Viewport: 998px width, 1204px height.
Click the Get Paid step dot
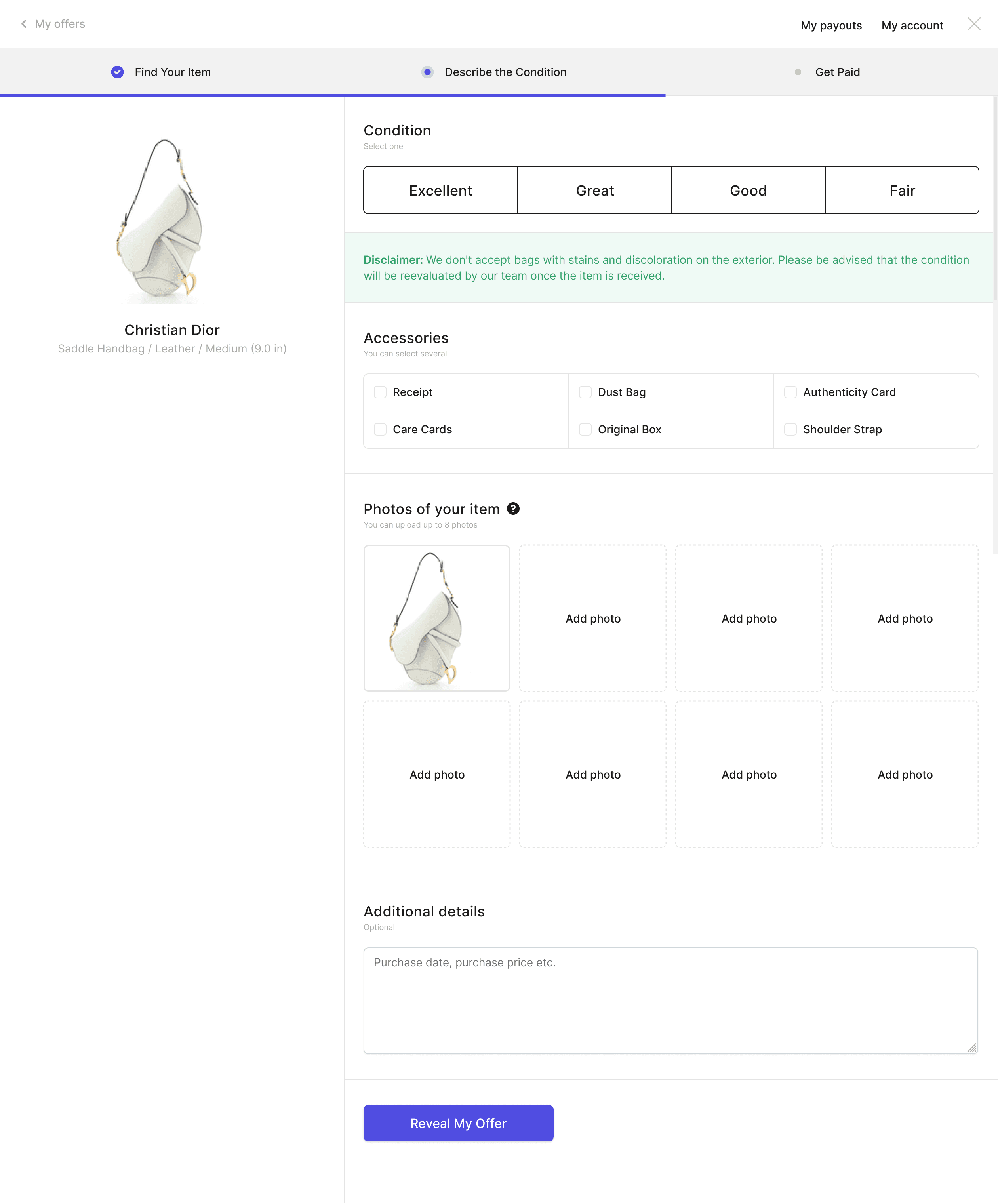[x=797, y=72]
